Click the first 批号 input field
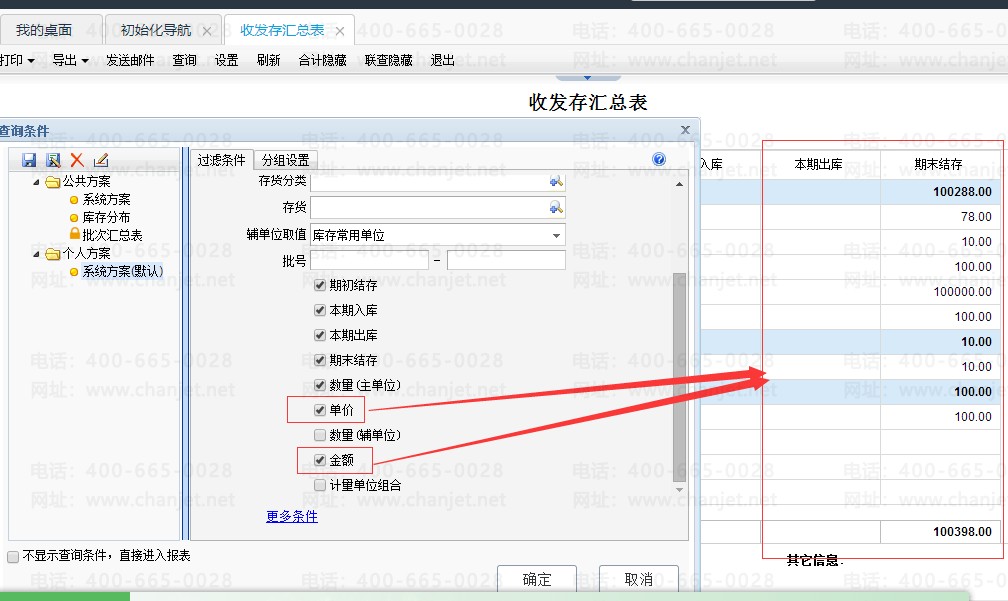1008x601 pixels. point(369,260)
